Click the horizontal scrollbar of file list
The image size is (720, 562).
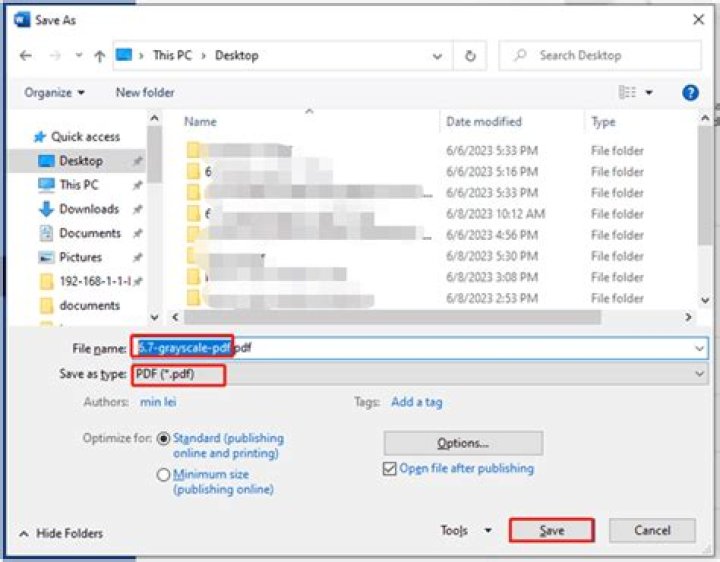[393, 317]
